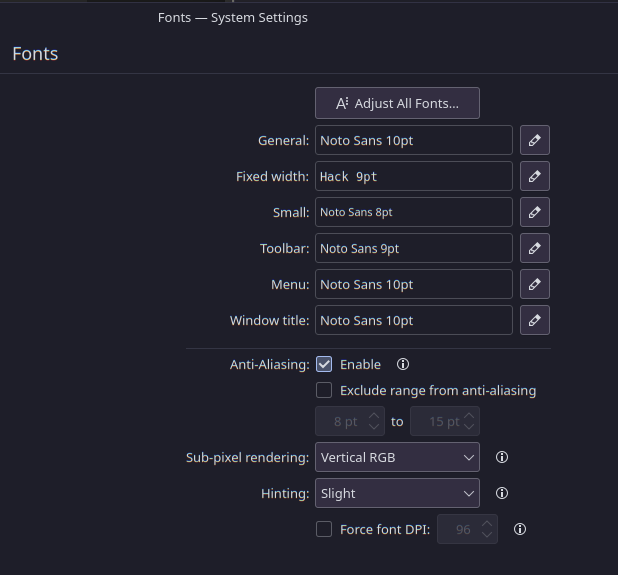Click the edit pencil for General font
The image size is (618, 575).
pyautogui.click(x=535, y=141)
